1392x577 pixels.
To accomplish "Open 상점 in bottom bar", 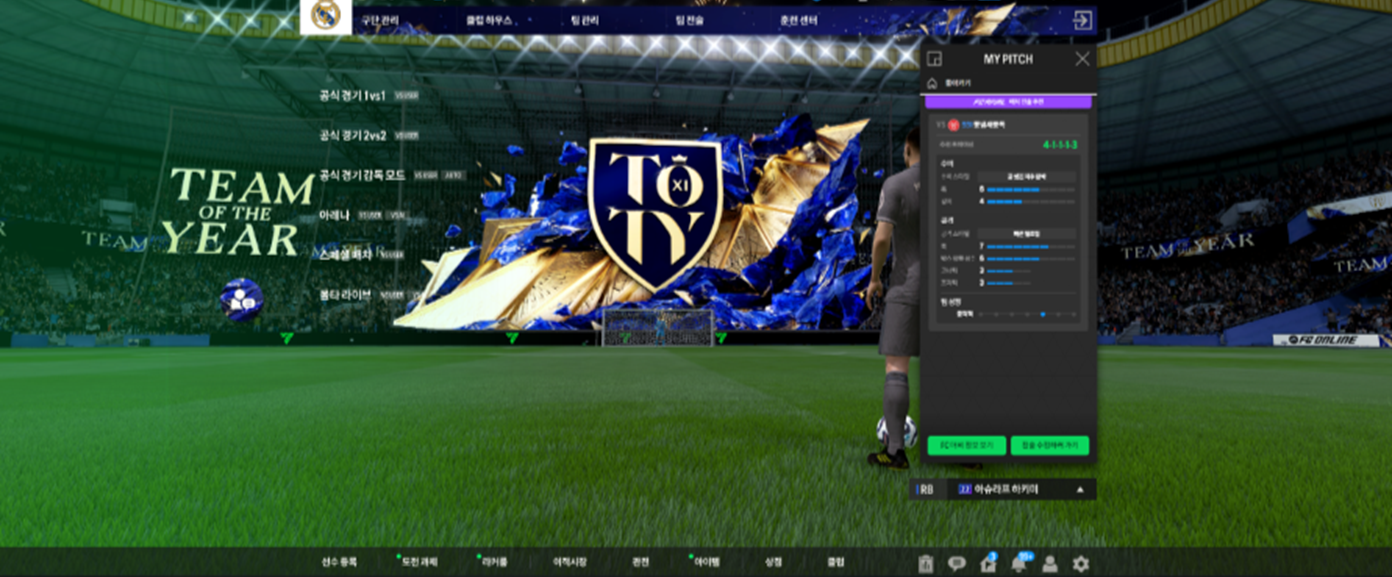I will 773,562.
